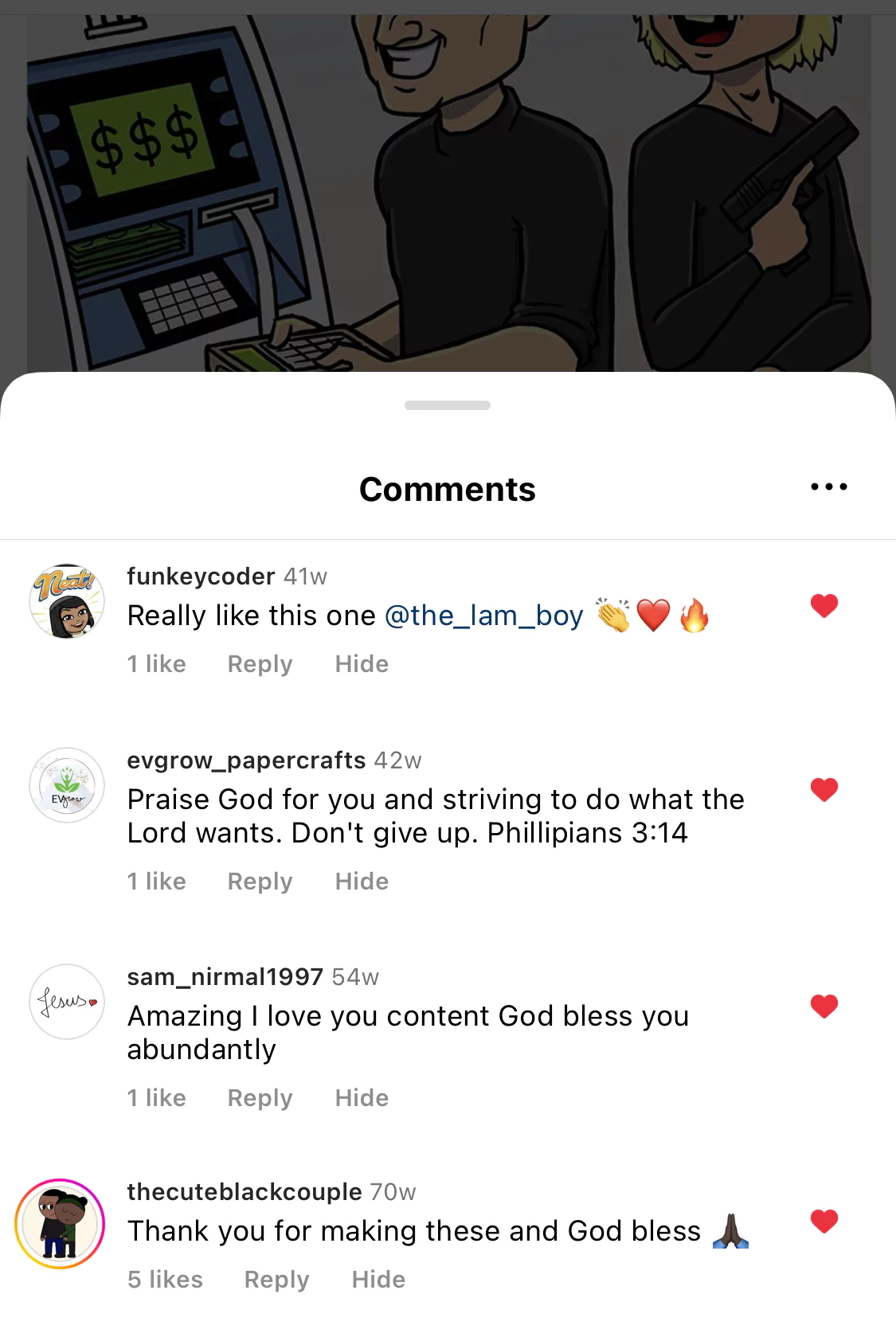Open the @the_lam_boy mention link
This screenshot has width=896, height=1337.
click(x=483, y=616)
